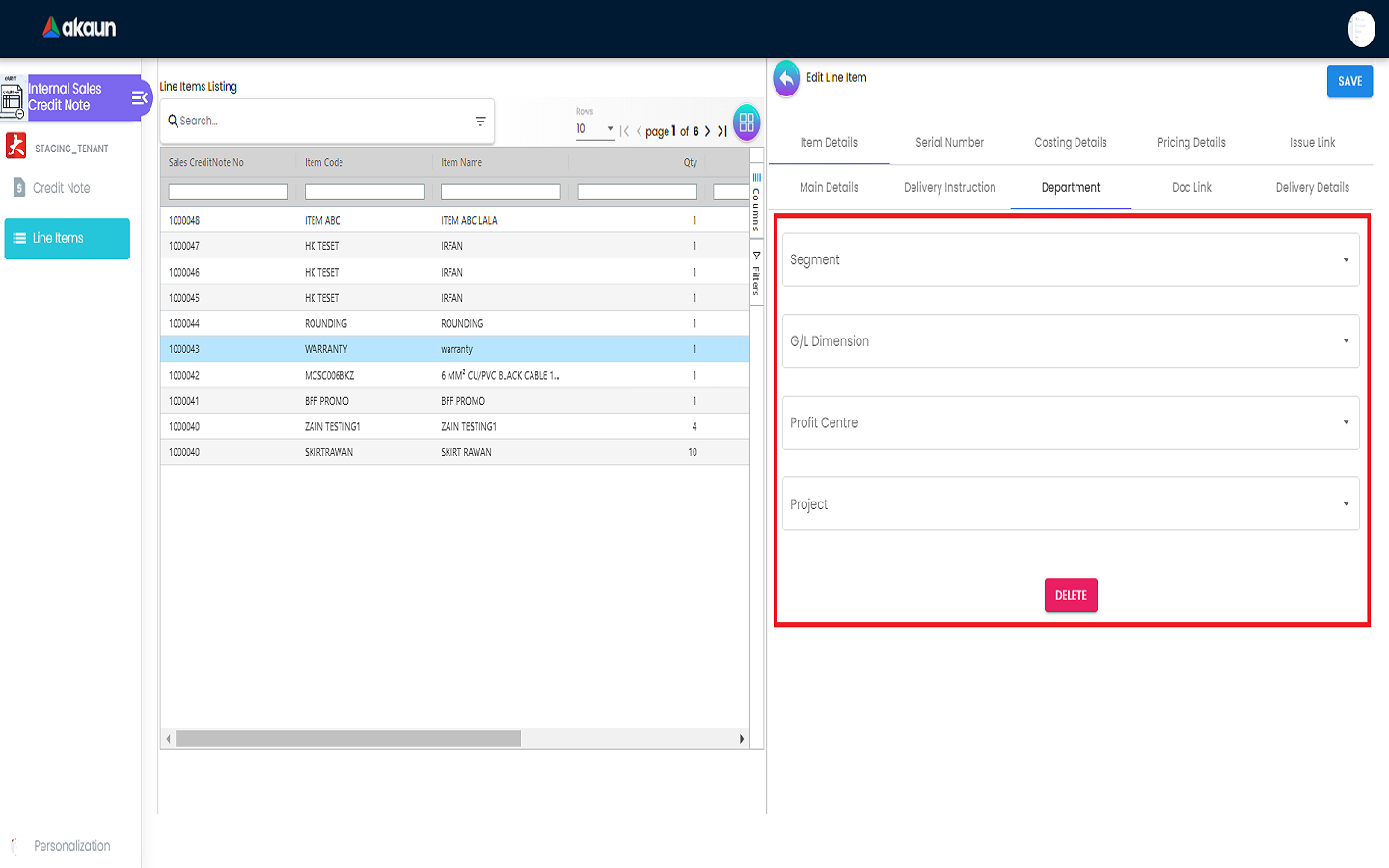Click the back arrow beside Edit Line Item
The width and height of the screenshot is (1389, 868).
pos(786,78)
